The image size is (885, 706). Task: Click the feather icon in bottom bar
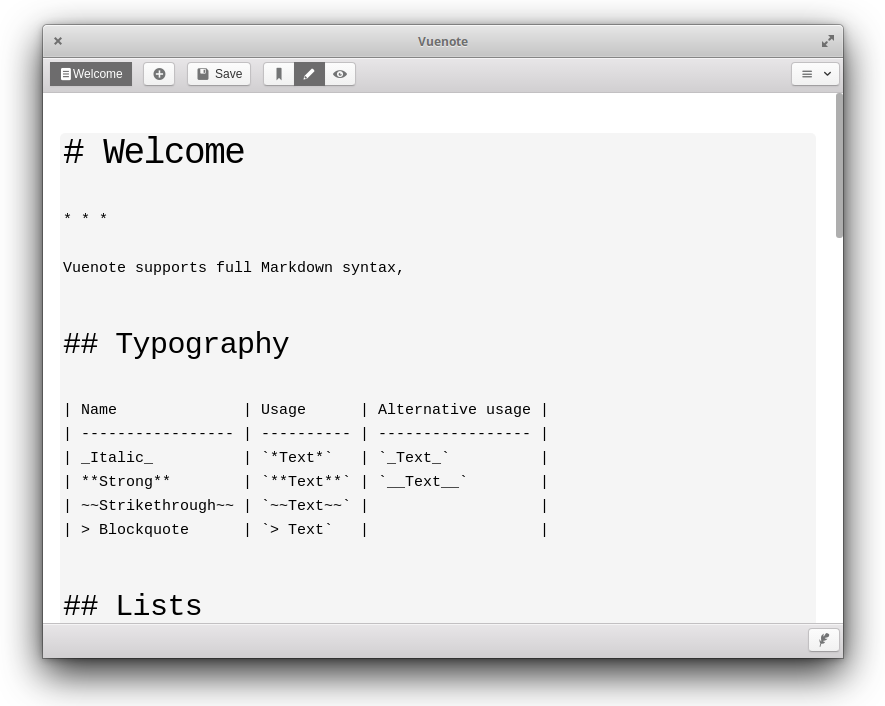[823, 640]
